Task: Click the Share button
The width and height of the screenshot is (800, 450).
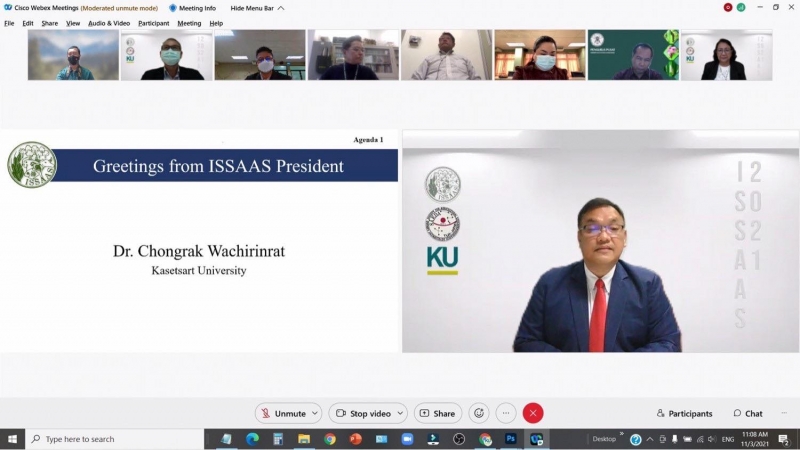Action: 437,413
